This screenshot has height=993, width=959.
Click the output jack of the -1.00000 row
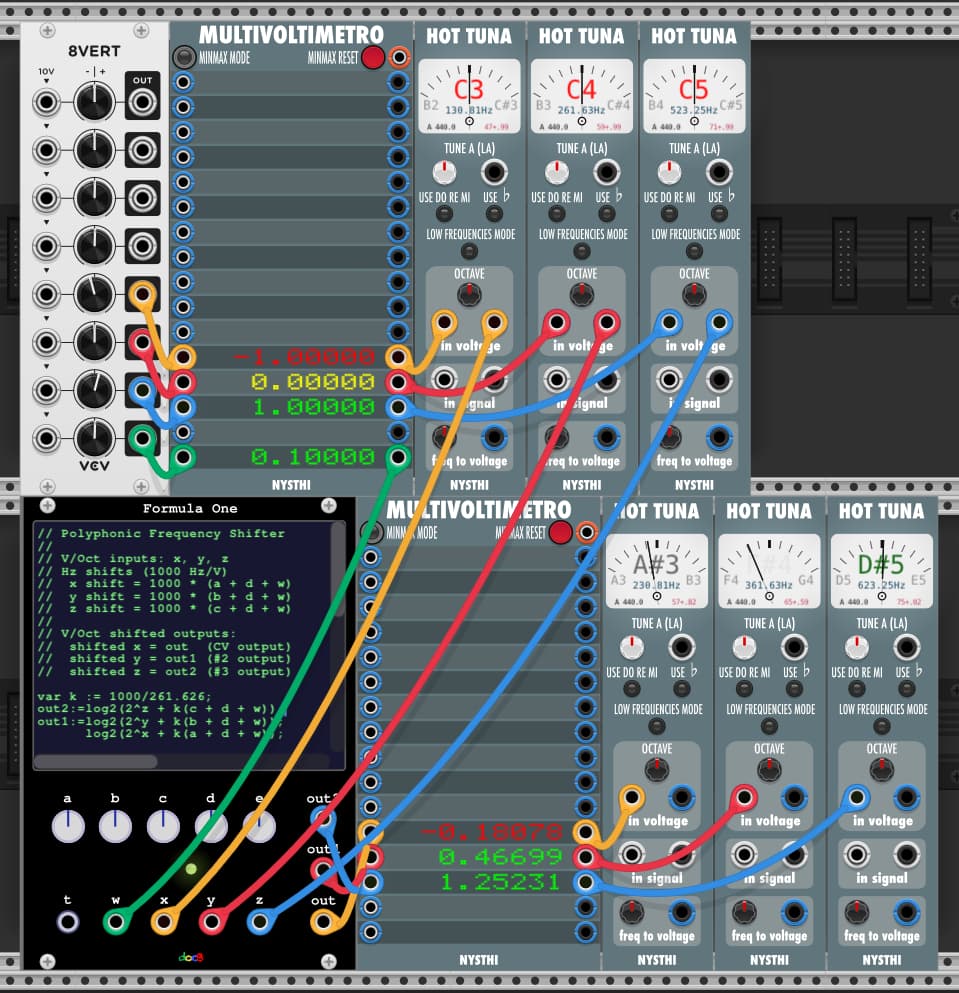[398, 357]
